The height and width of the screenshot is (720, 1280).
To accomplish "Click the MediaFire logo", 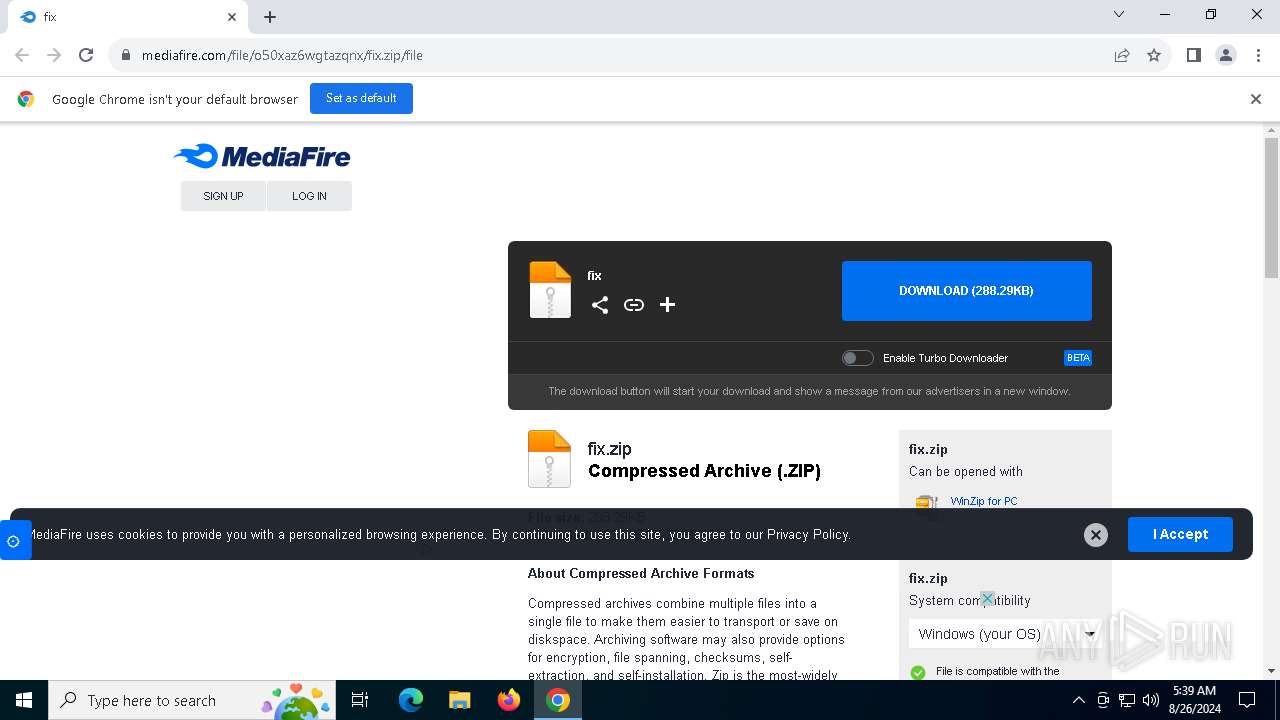I will point(262,156).
